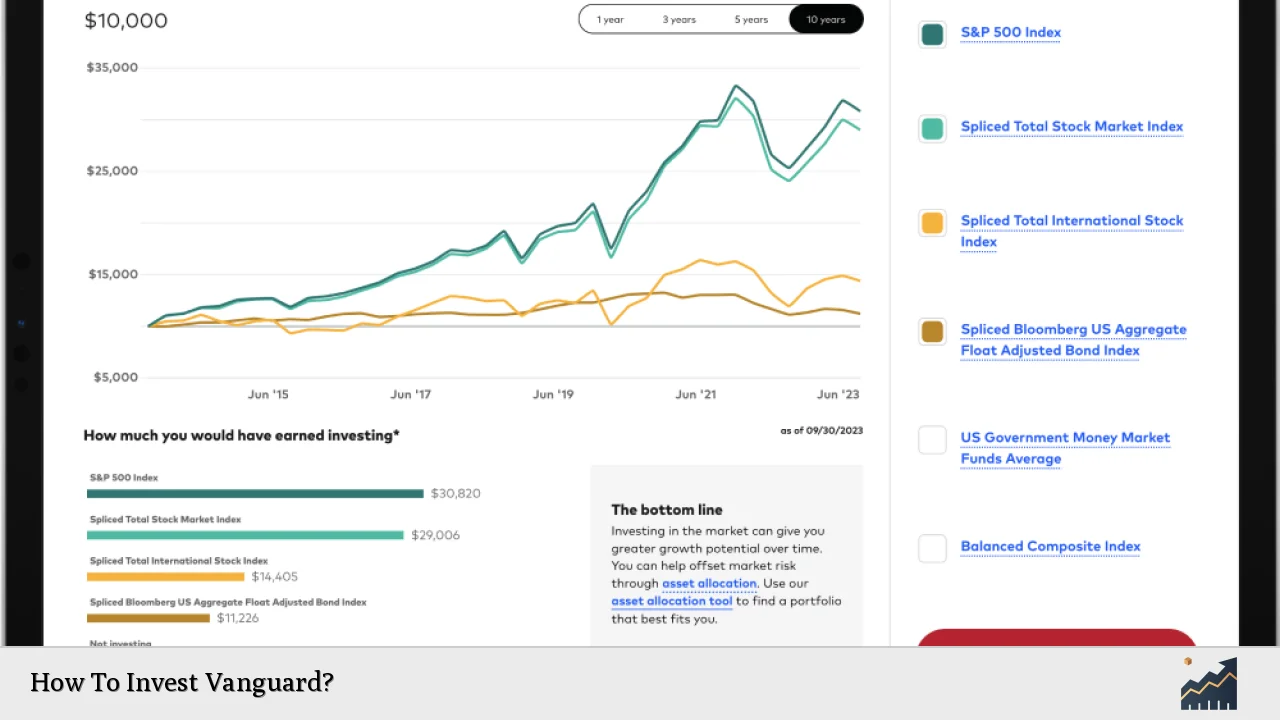This screenshot has height=720, width=1280.
Task: Follow the asset allocation link
Action: pyautogui.click(x=709, y=583)
